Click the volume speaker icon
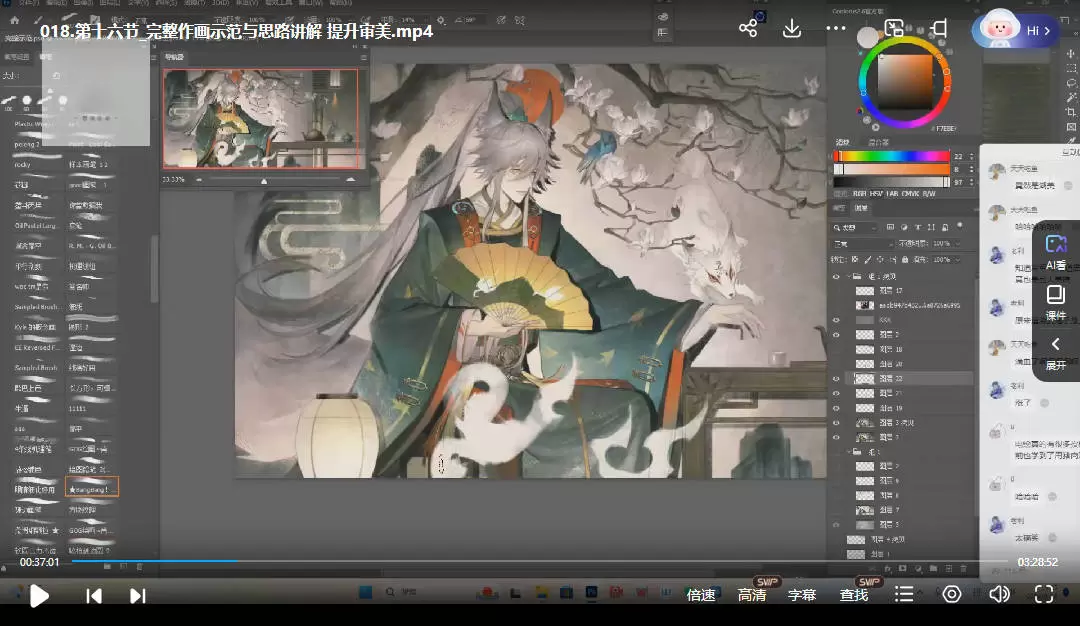This screenshot has height=626, width=1080. click(999, 594)
